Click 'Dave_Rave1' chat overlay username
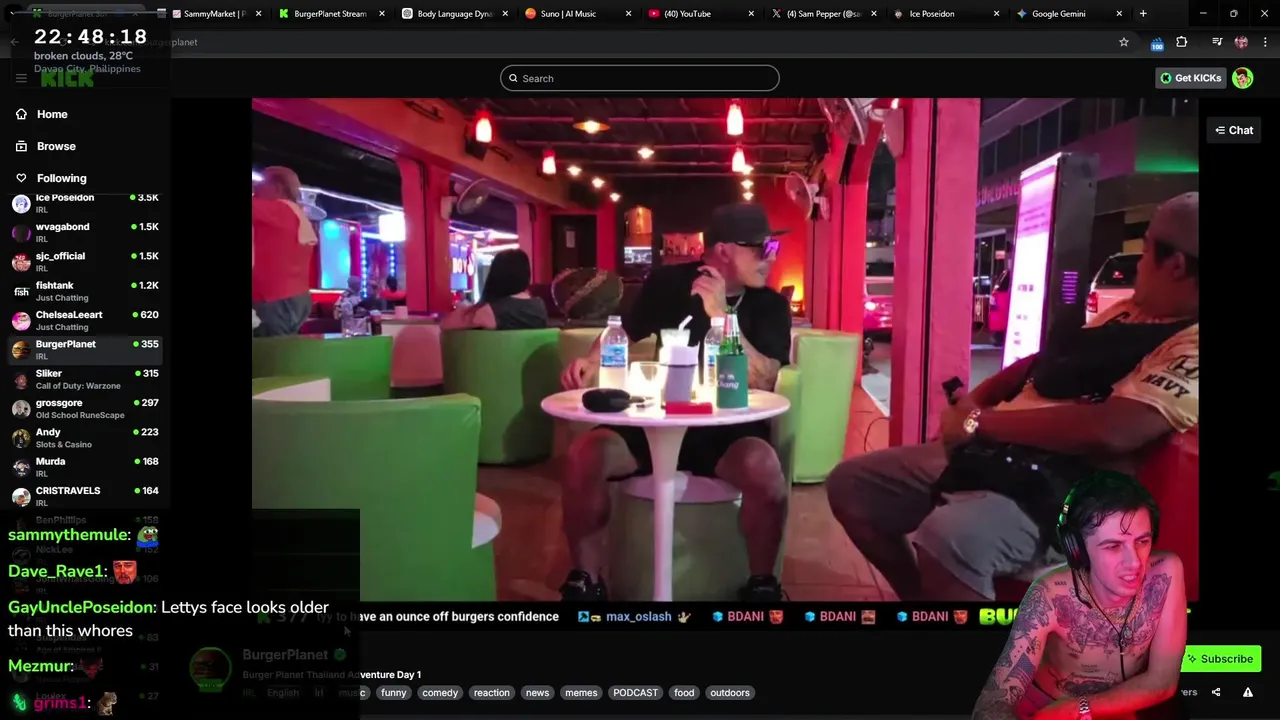Screen dimensions: 1280x720 [x=57, y=572]
